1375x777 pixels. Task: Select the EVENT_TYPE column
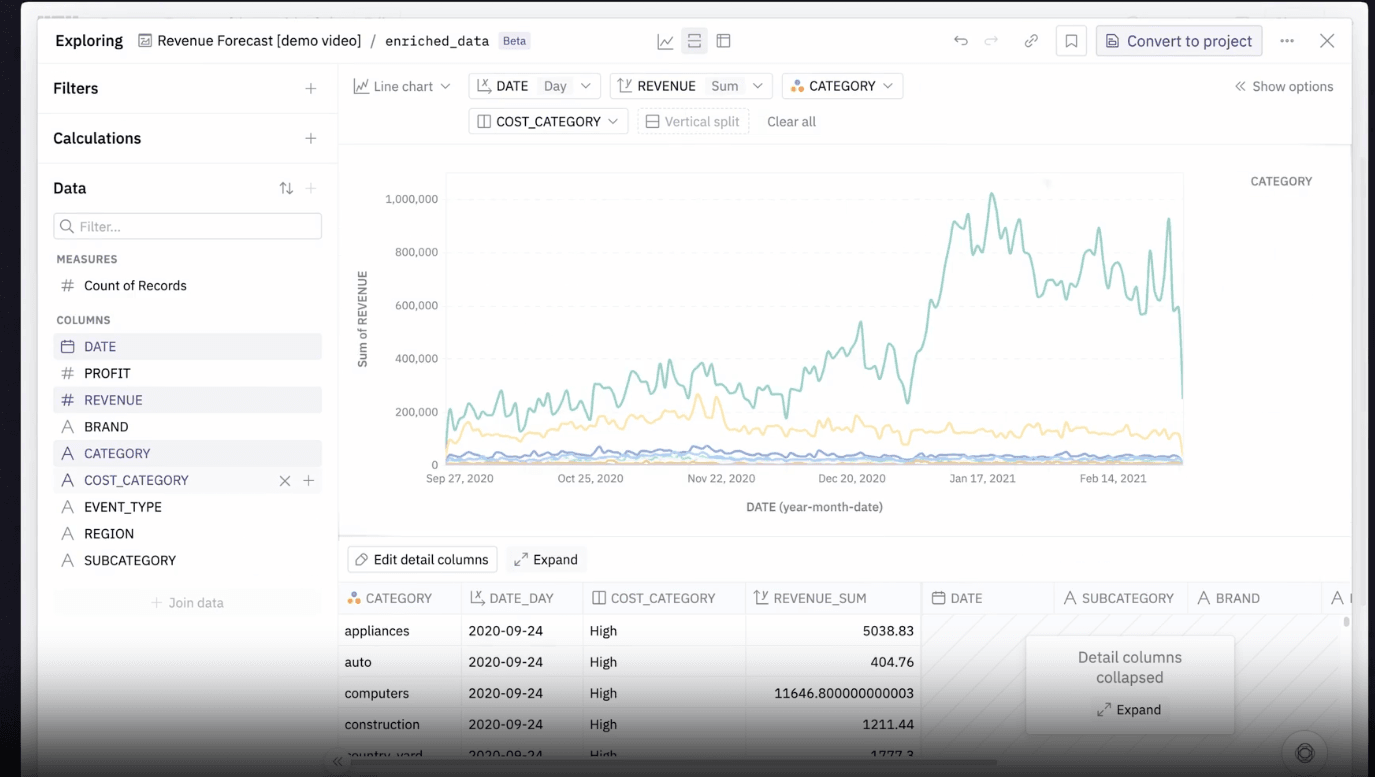[x=122, y=507]
